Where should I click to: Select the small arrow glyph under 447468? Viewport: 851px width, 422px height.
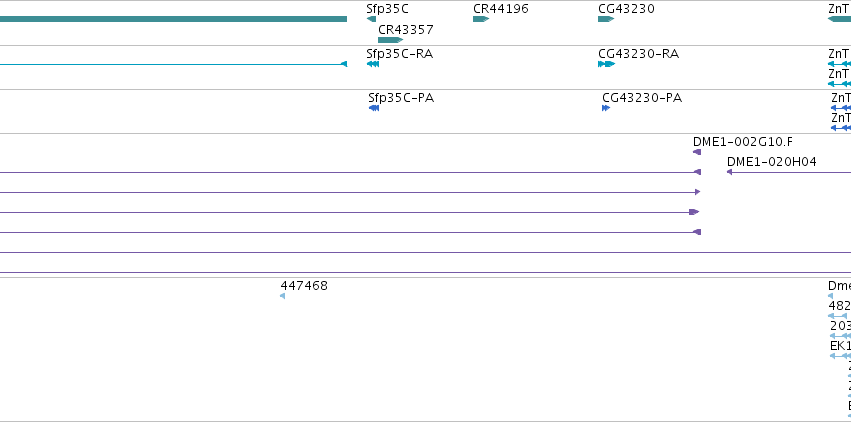coord(282,296)
